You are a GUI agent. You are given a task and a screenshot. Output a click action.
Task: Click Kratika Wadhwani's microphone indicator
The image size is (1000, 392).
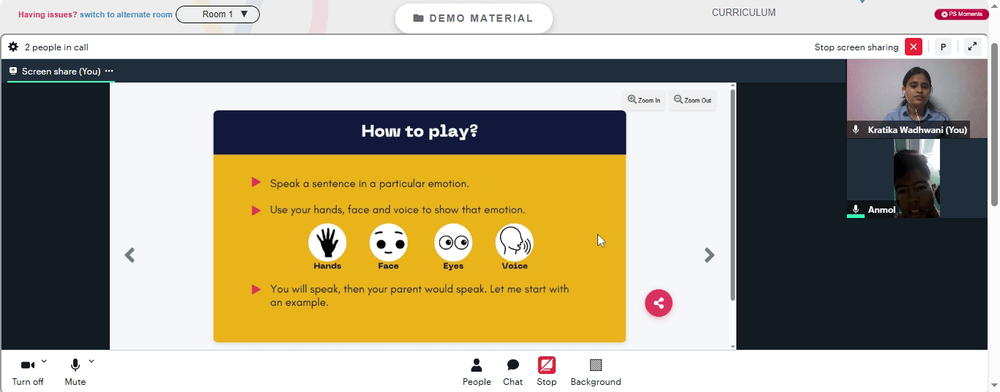[856, 129]
